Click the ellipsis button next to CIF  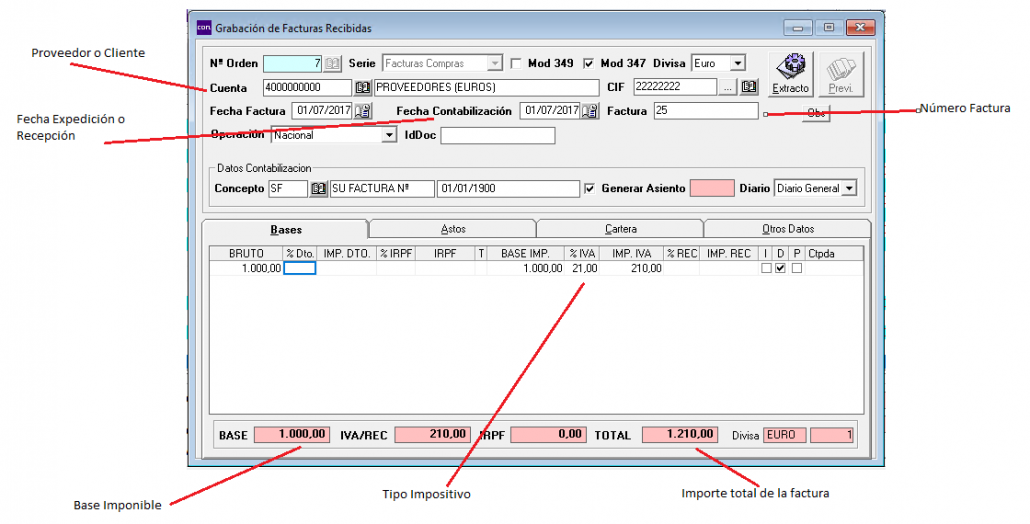727,87
